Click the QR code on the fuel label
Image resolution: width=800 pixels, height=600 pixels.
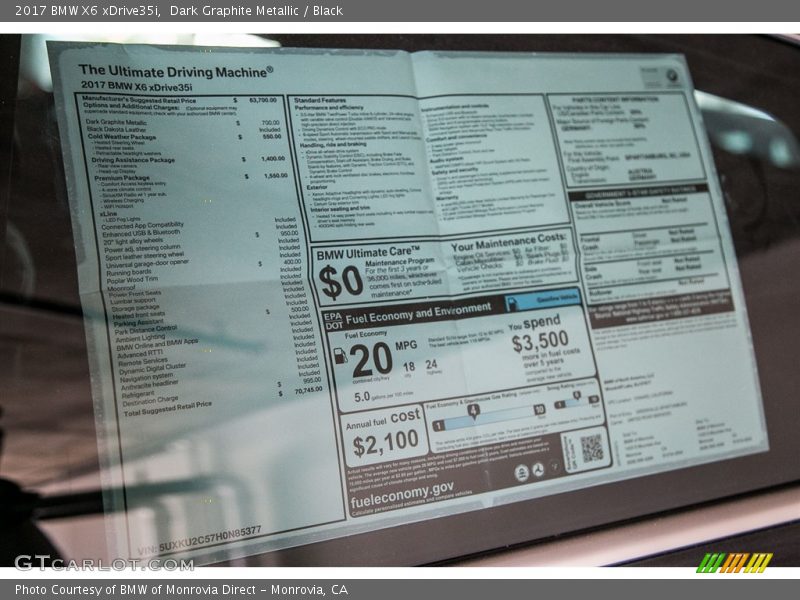pyautogui.click(x=591, y=448)
